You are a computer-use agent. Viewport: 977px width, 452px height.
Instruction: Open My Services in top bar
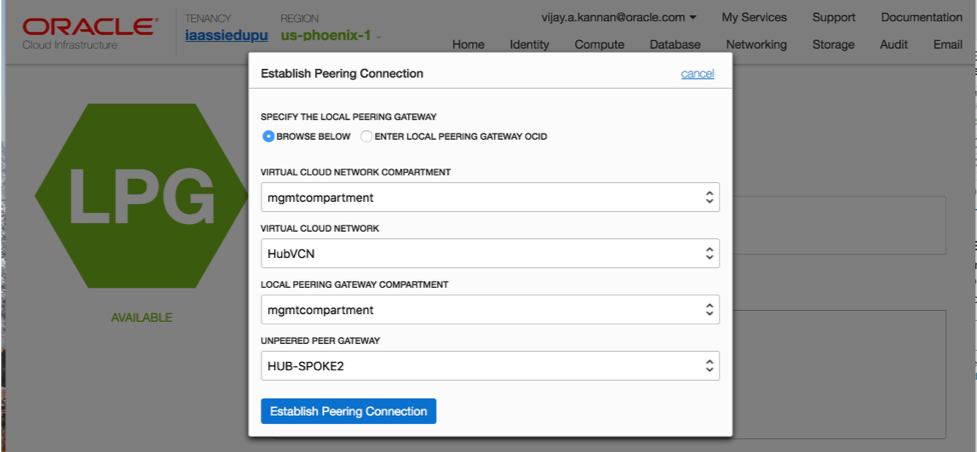tap(754, 17)
